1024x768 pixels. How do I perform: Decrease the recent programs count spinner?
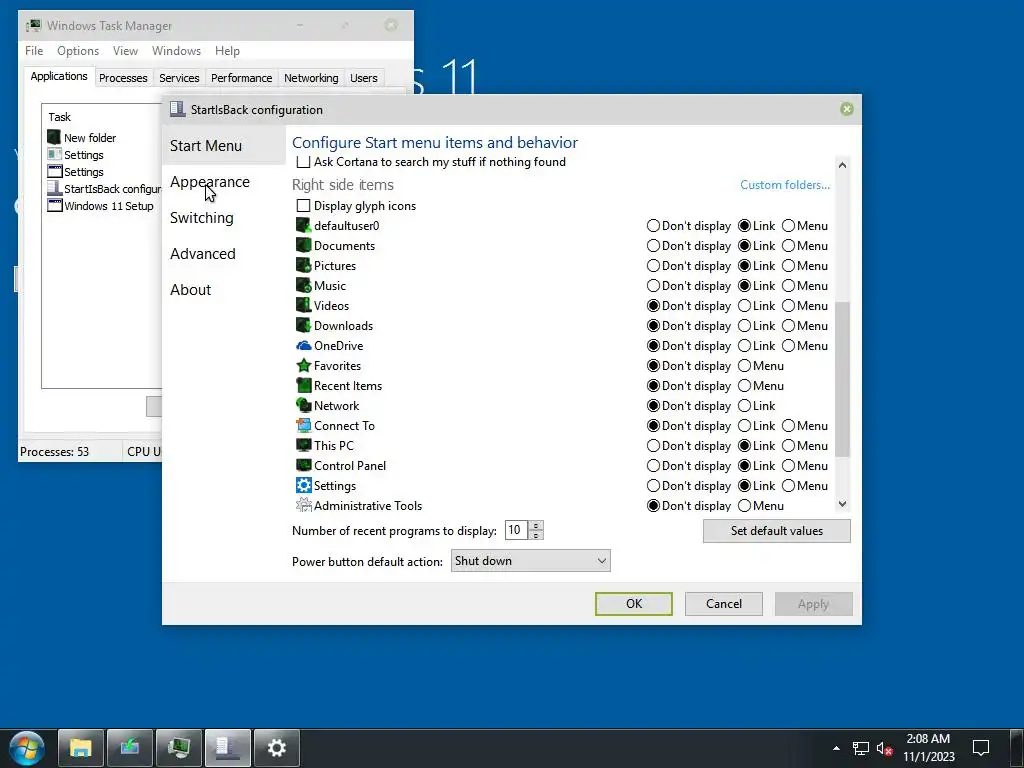pos(536,536)
